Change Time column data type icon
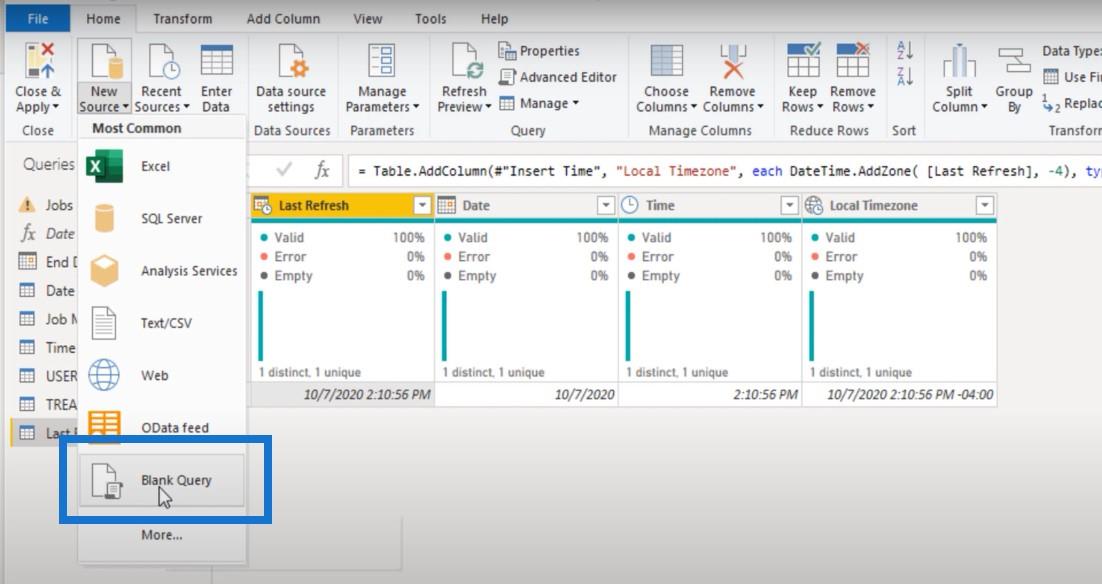 tap(630, 205)
